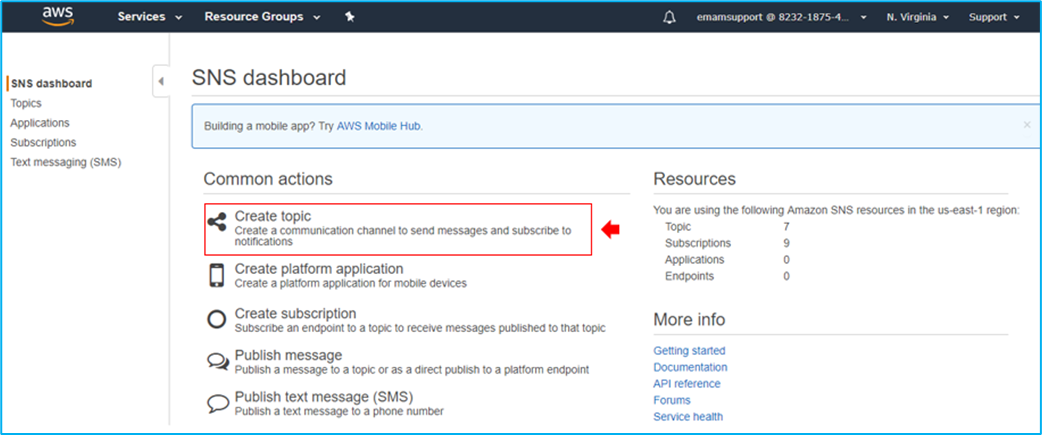Click the Create subscription circle icon
The width and height of the screenshot is (1042, 435).
pyautogui.click(x=217, y=319)
